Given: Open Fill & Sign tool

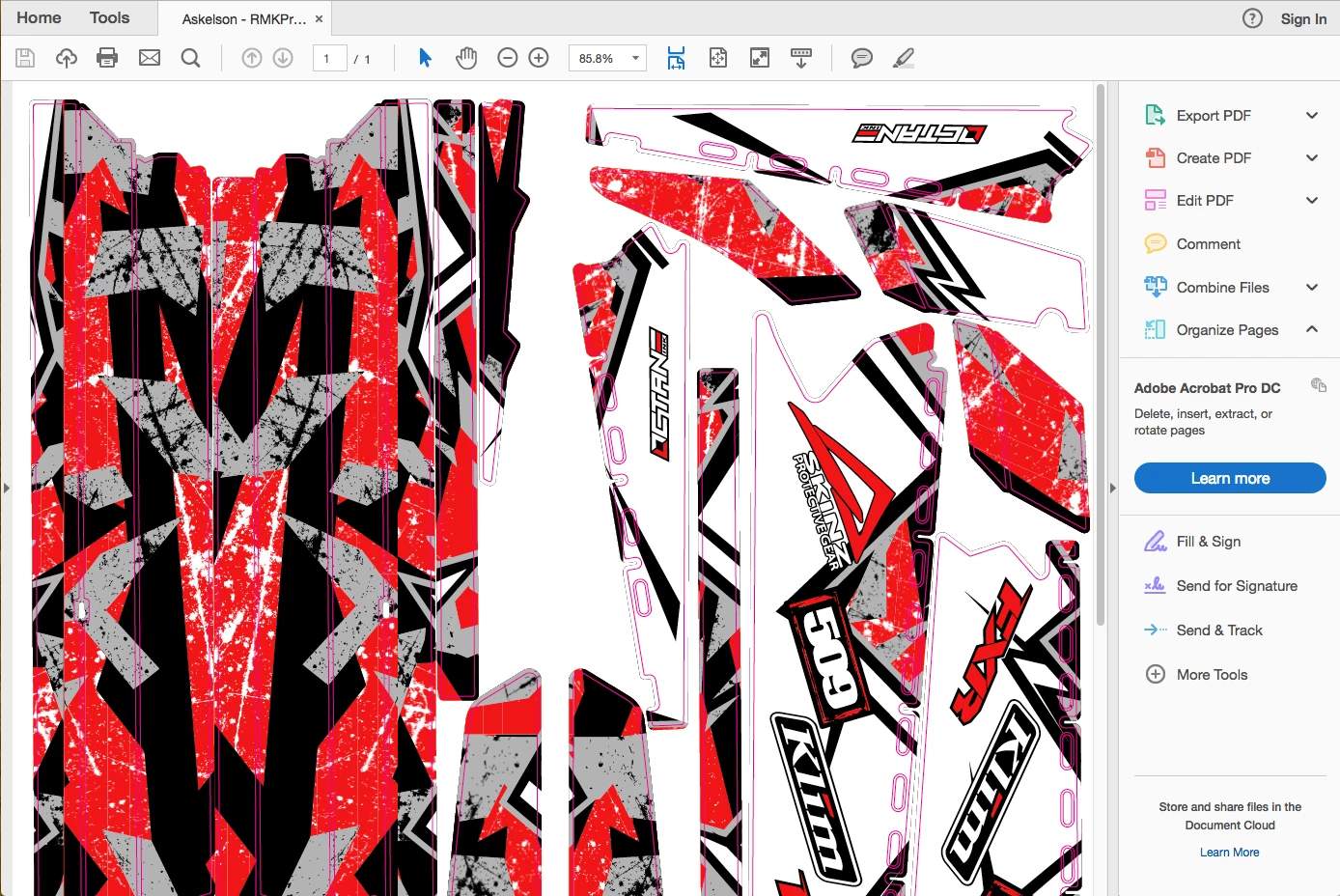Looking at the screenshot, I should (1192, 542).
